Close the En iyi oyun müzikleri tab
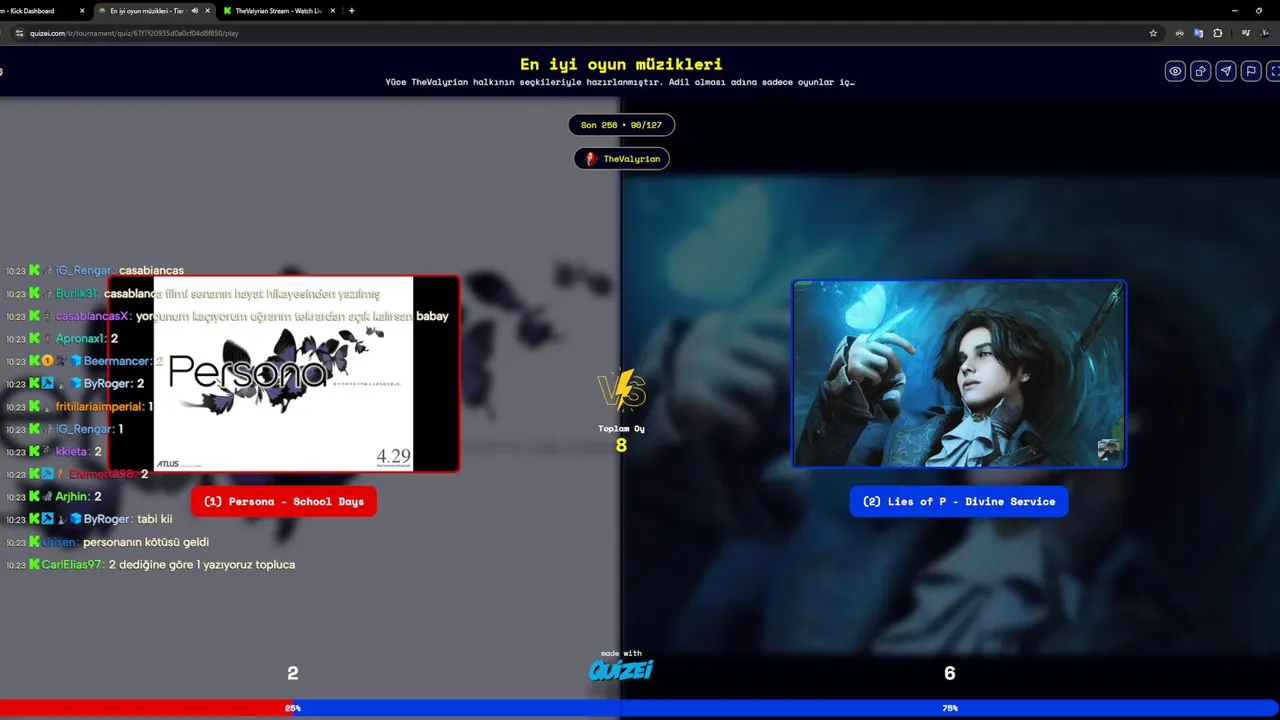This screenshot has width=1280, height=720. point(208,11)
